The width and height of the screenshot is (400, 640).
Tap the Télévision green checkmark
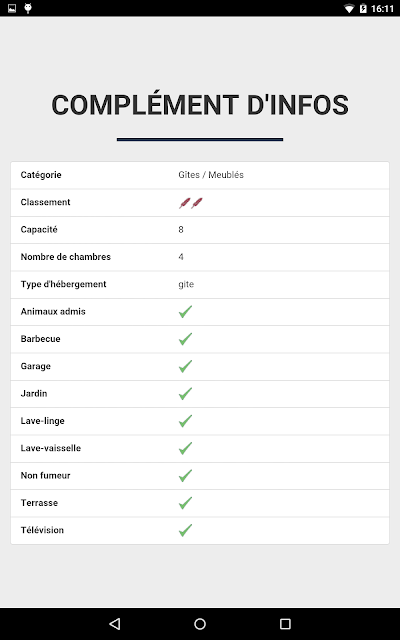click(x=185, y=530)
